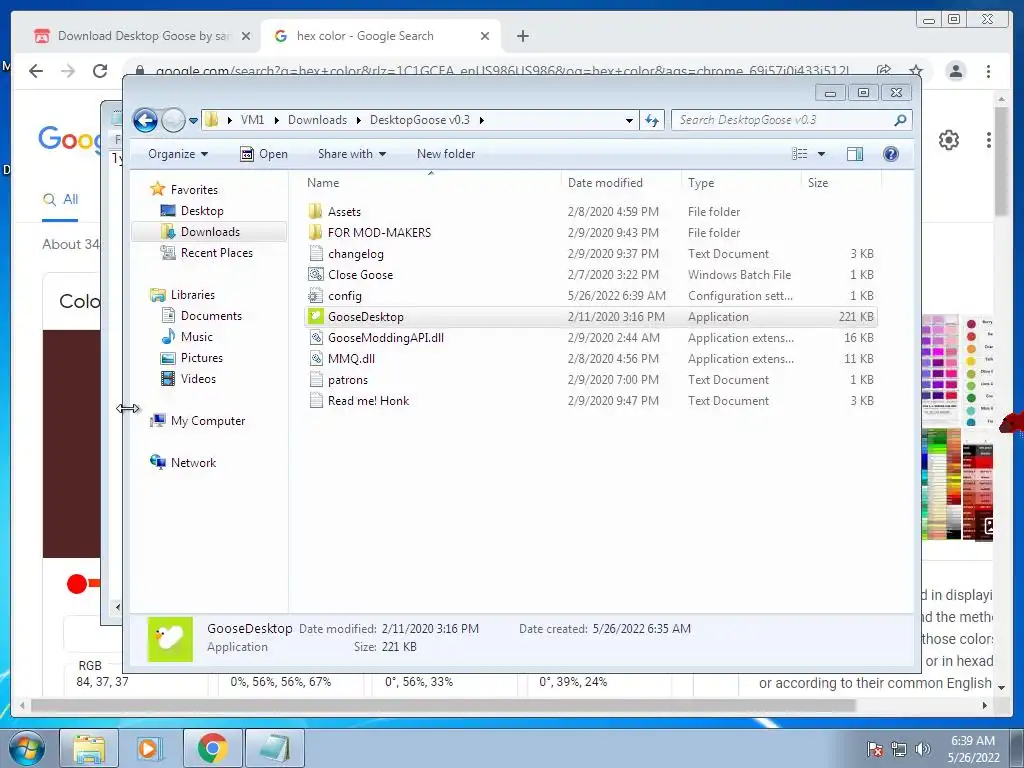1024x768 pixels.
Task: Bookmark page with Chrome star icon
Action: pyautogui.click(x=916, y=71)
